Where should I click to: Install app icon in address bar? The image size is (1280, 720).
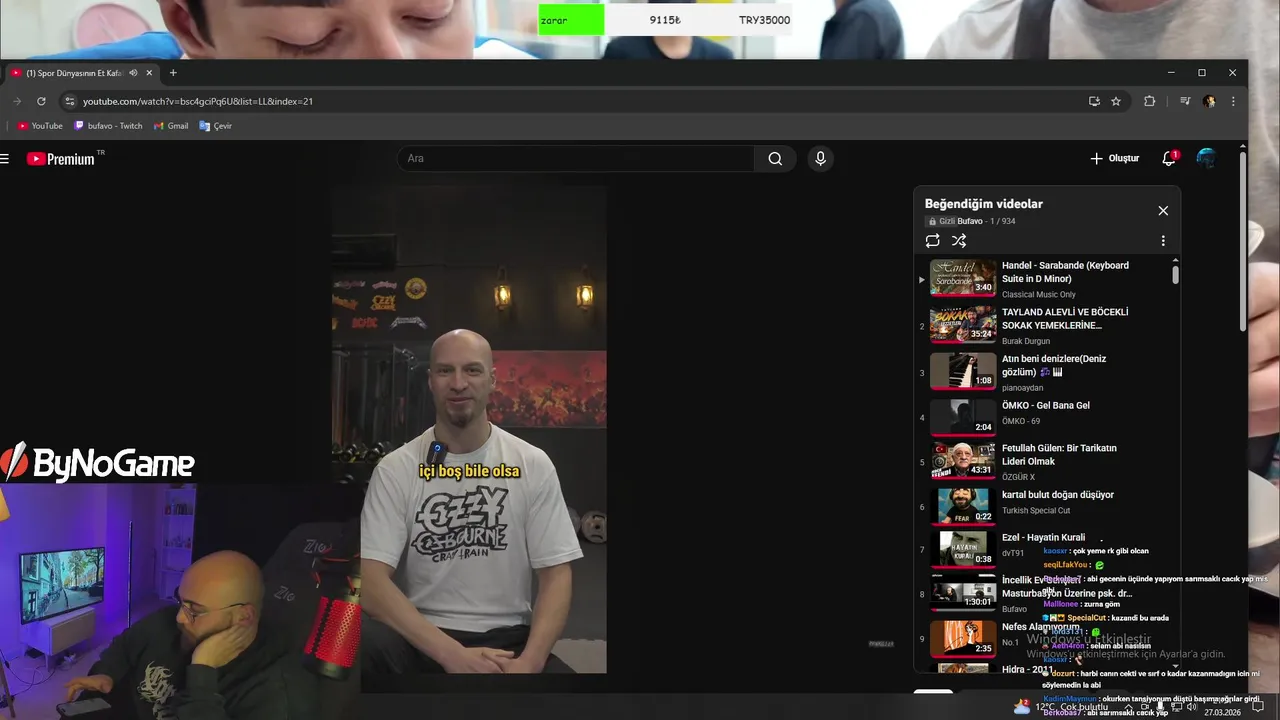(1094, 101)
